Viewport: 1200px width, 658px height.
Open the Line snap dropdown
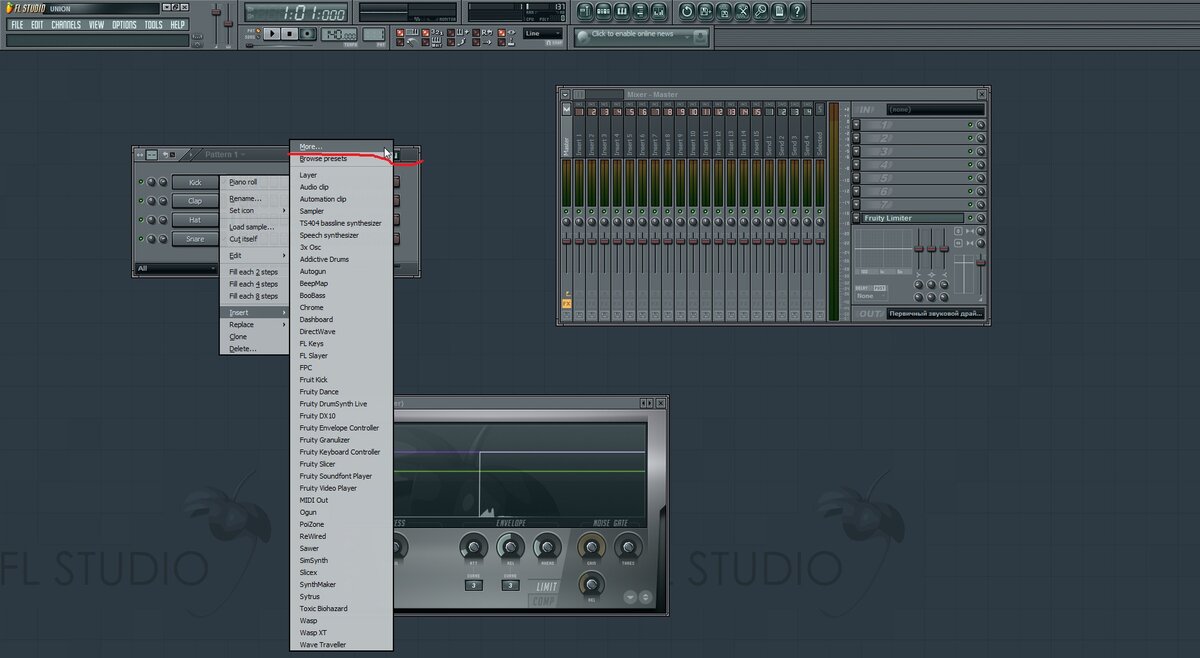click(543, 33)
